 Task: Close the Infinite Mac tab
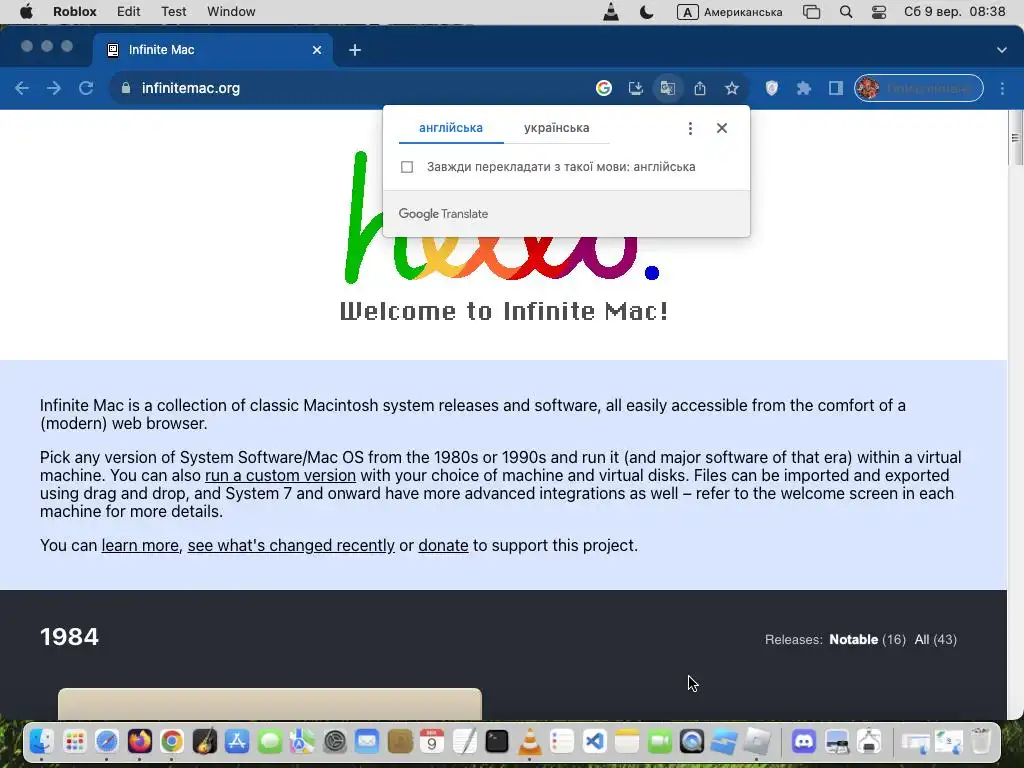click(x=317, y=50)
